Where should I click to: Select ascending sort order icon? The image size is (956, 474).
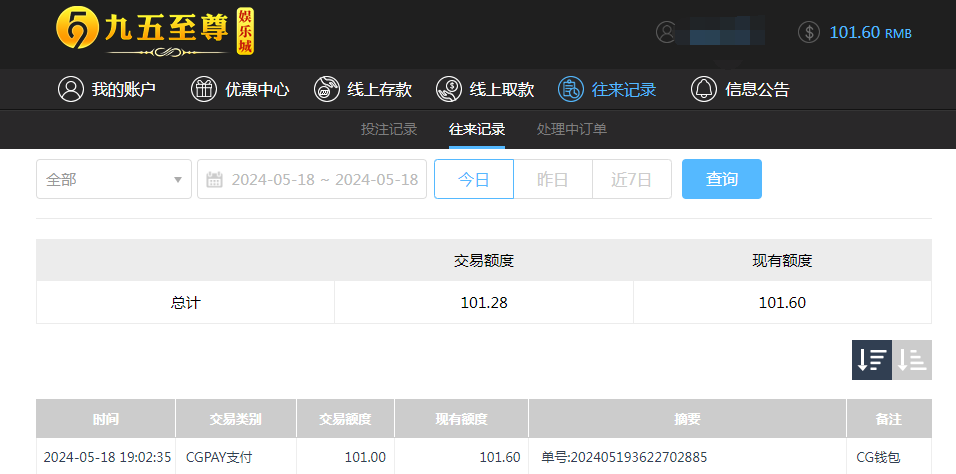912,360
